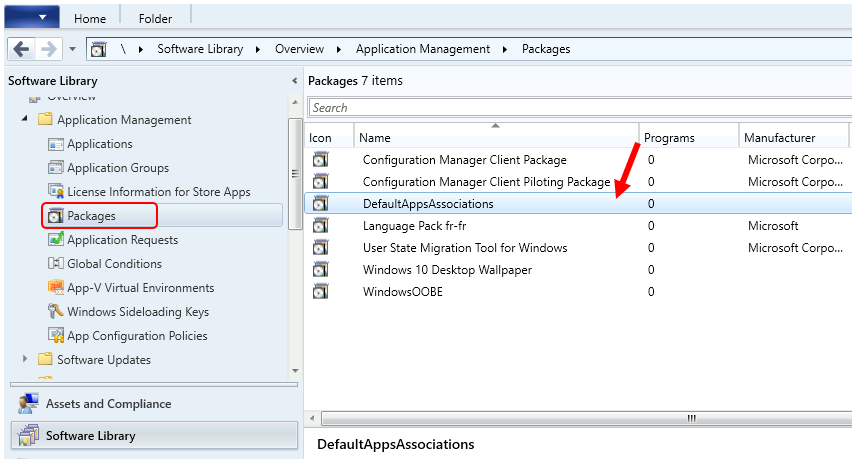
Task: Click Windows Sideloading Keys icon
Action: coord(55,311)
